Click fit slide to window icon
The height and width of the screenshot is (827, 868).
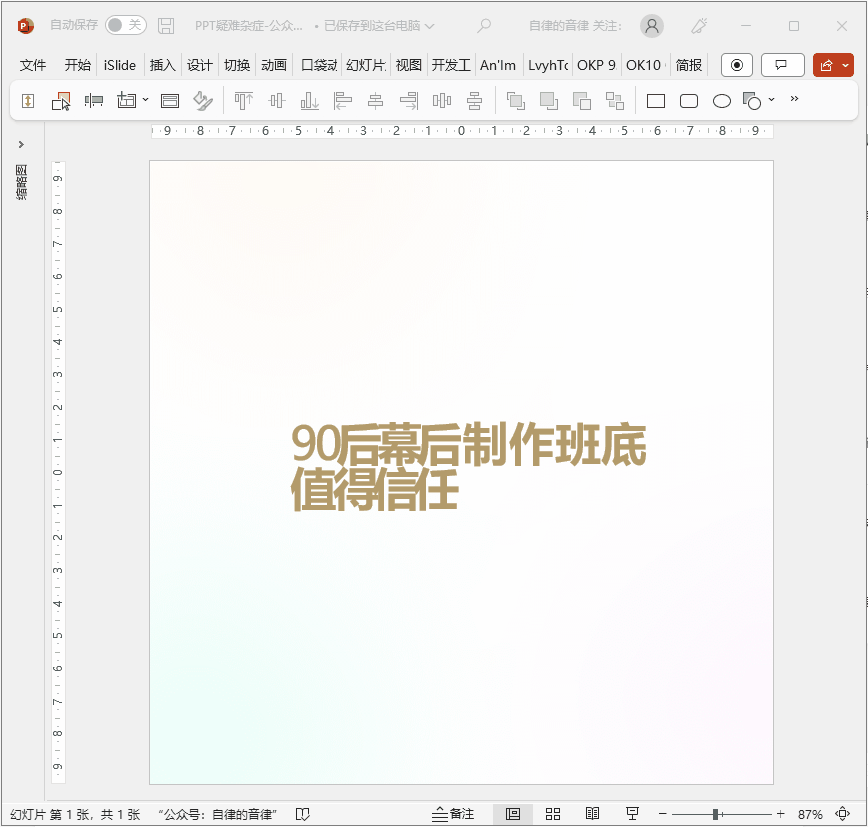coord(842,814)
